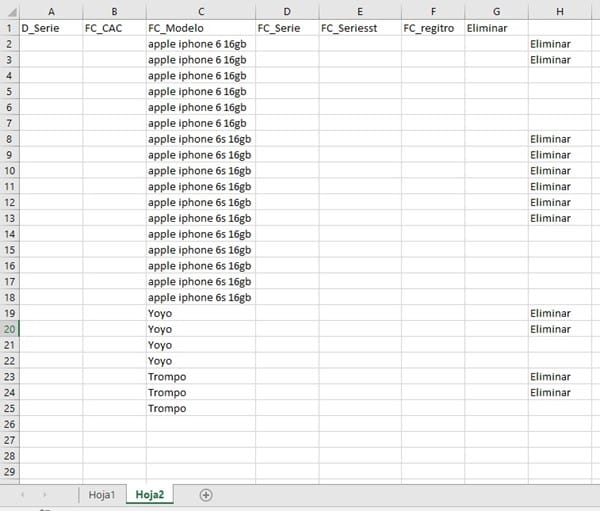600x511 pixels.
Task: Click Eliminar in row 20 column H
Action: point(560,329)
